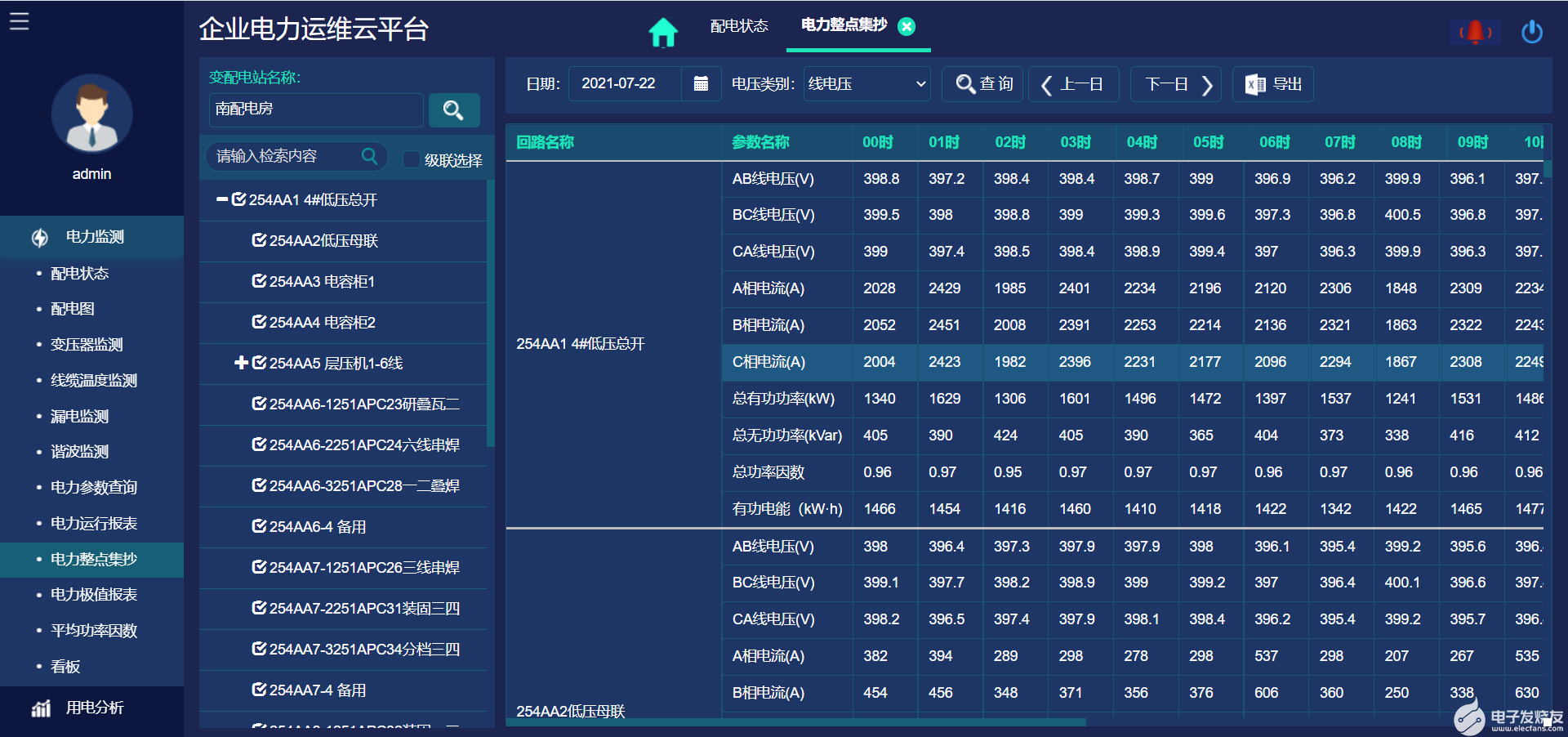Open 电力极值报表 in the sidebar

pos(94,595)
